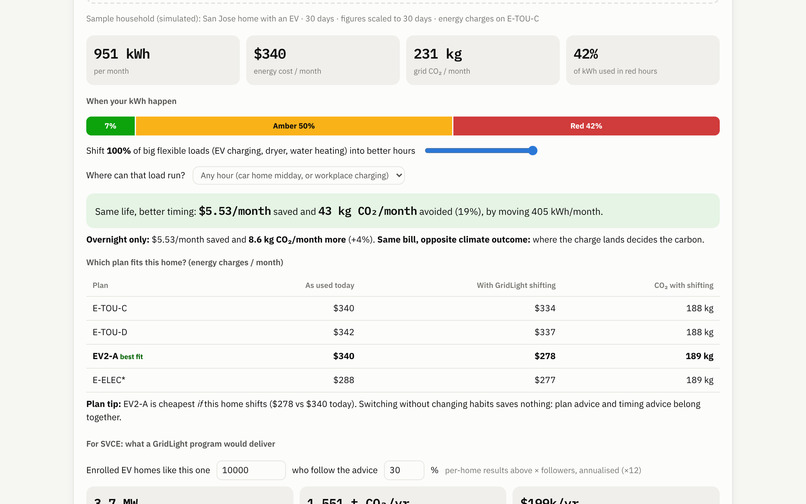Adjust the flexible load shift slider
This screenshot has height=504, width=806.
pyautogui.click(x=481, y=151)
